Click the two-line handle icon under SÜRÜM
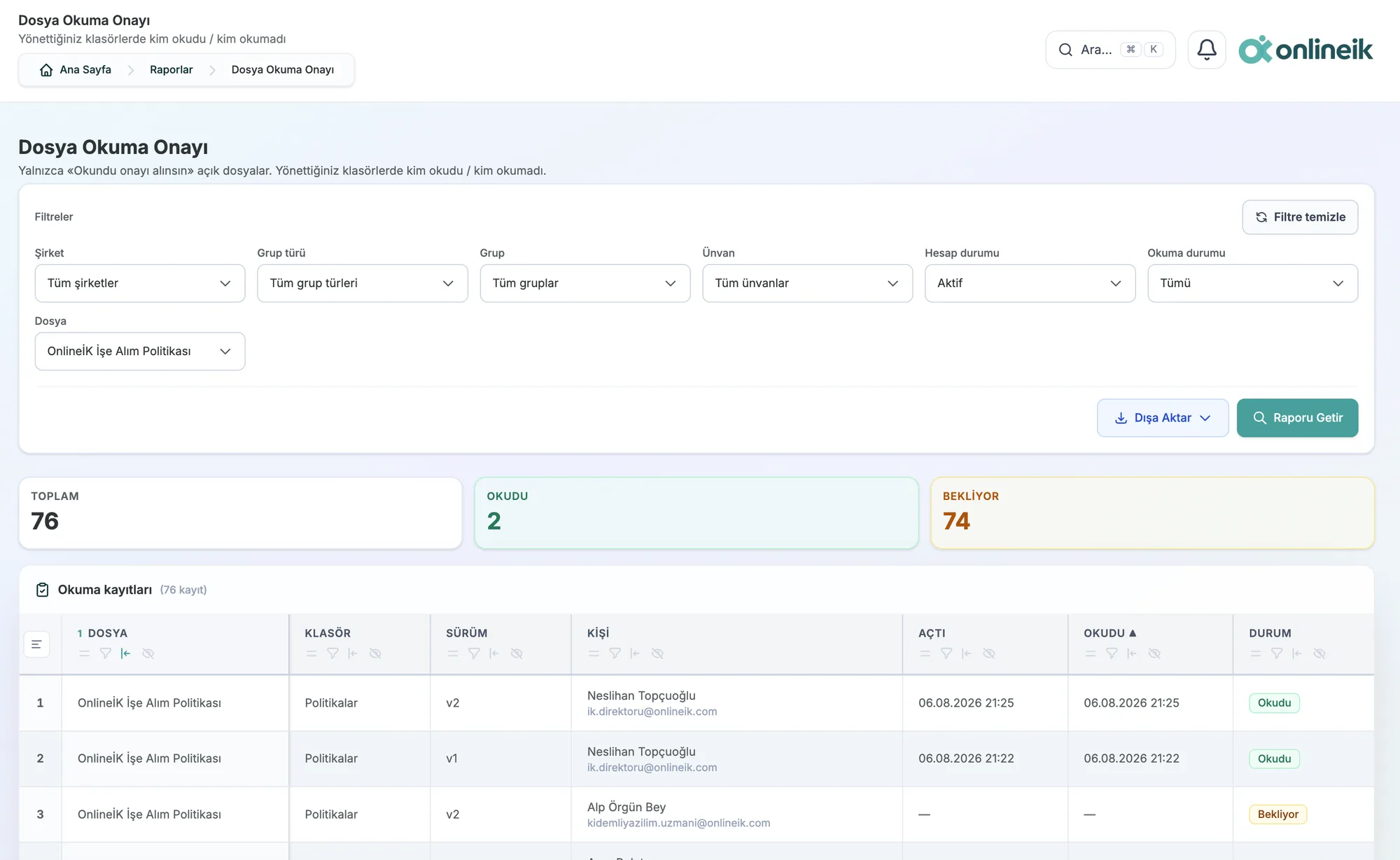Screen dimensions: 1400x860 pyautogui.click(x=453, y=653)
